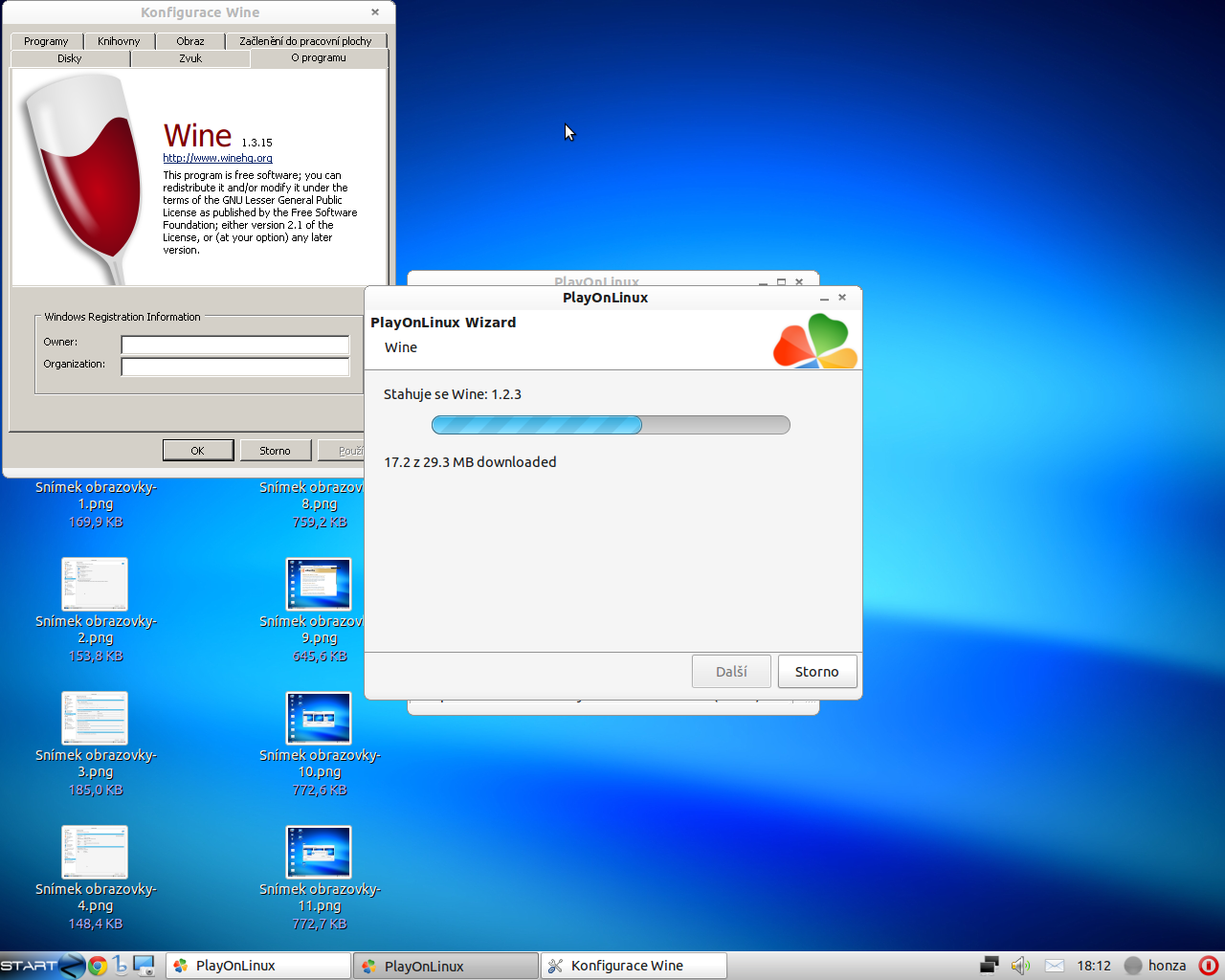Close the Konfigurace Wine window
This screenshot has width=1225, height=980.
point(375,12)
